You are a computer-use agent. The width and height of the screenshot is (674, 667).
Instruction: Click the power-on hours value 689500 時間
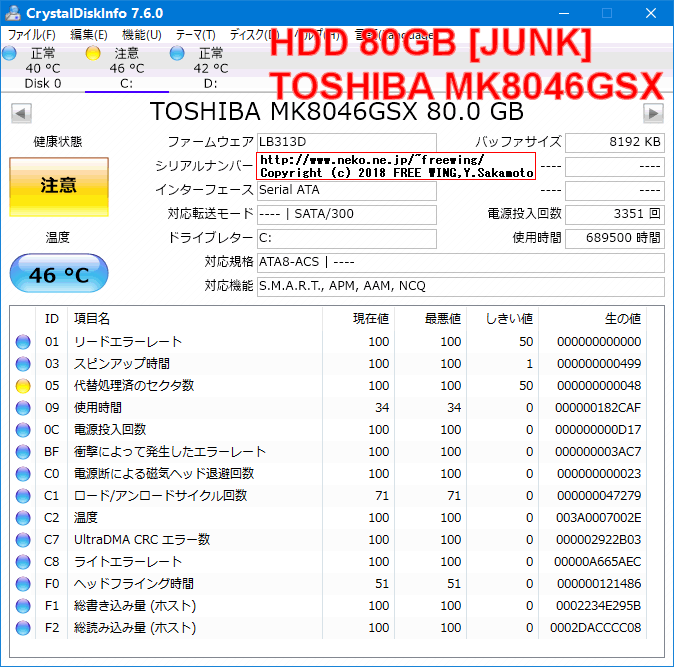615,239
